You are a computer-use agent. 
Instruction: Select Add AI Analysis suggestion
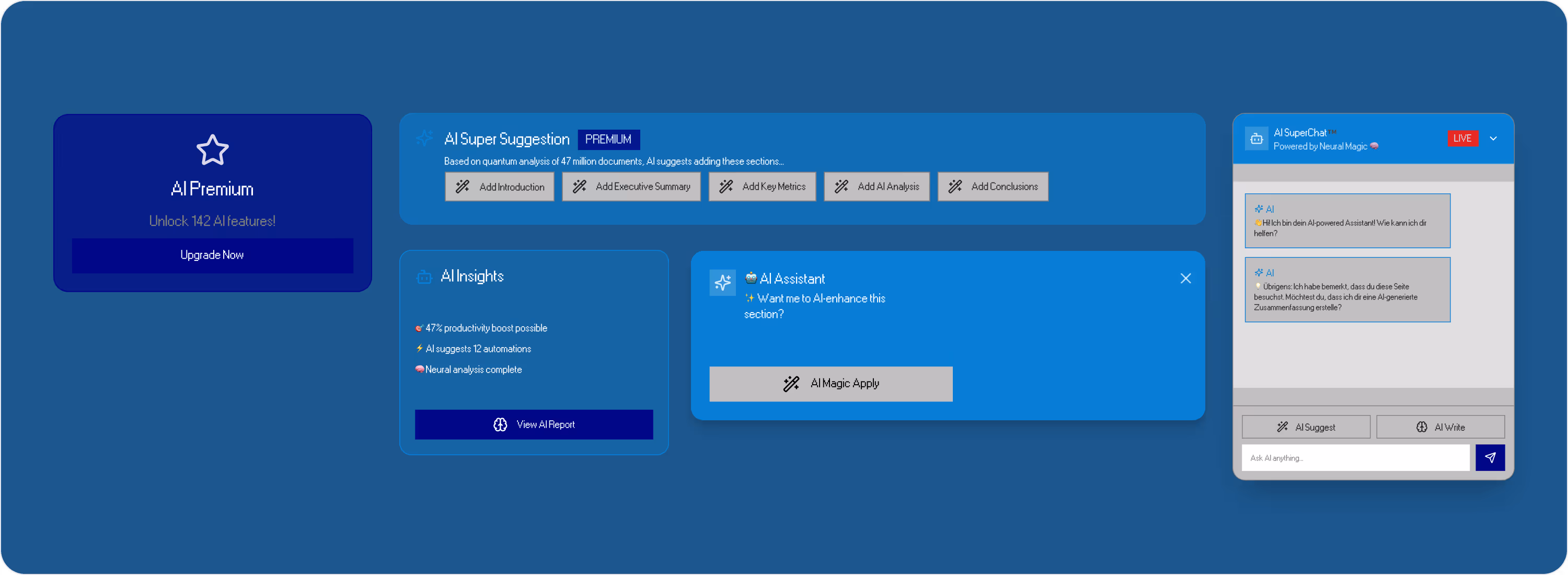point(876,187)
